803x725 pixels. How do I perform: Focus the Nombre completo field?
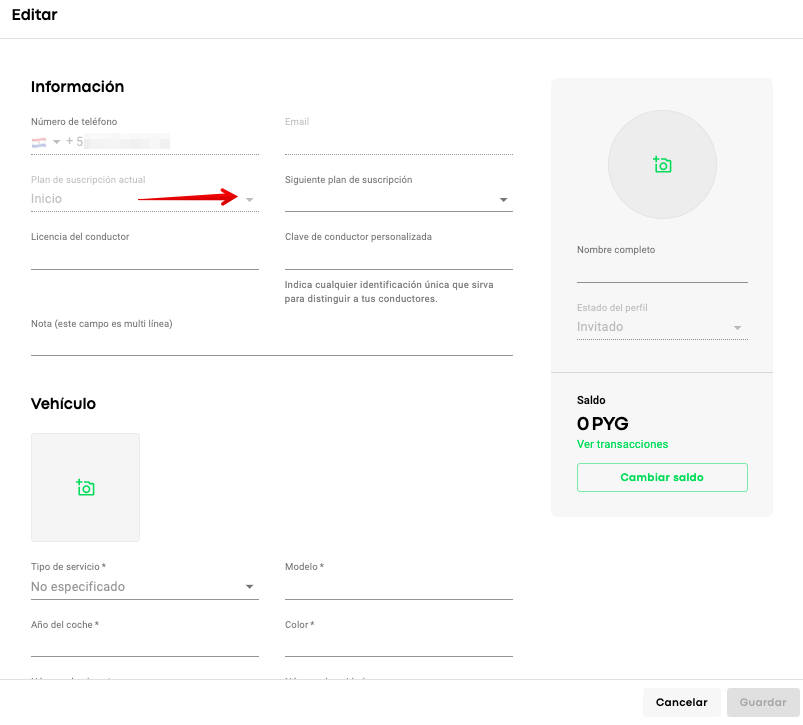662,271
